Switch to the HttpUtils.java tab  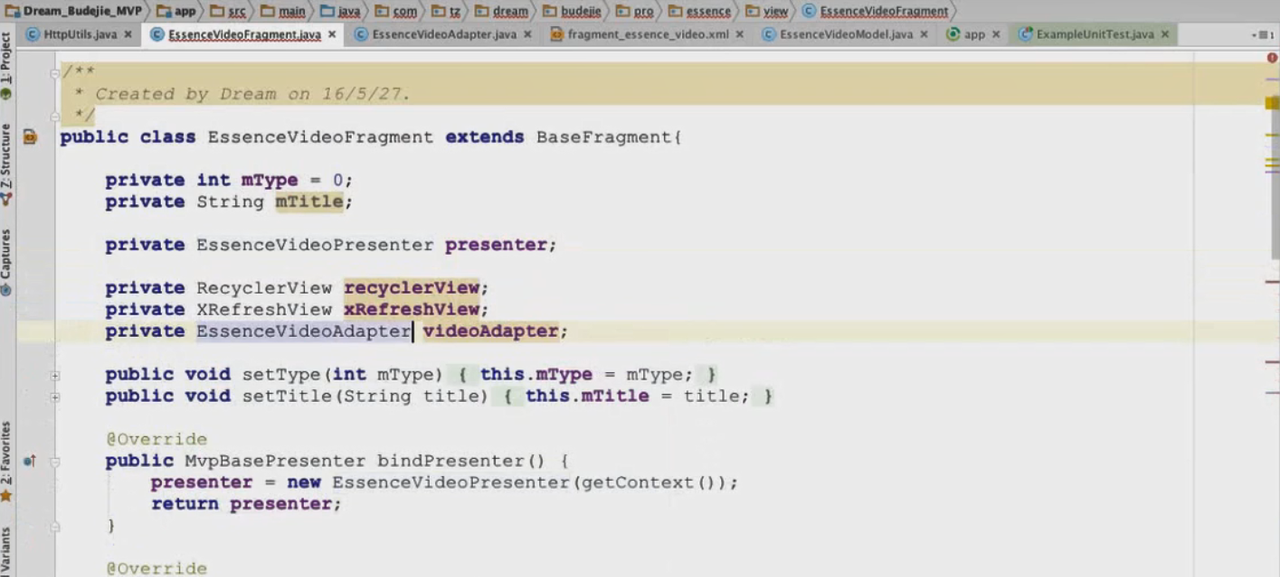coord(80,34)
